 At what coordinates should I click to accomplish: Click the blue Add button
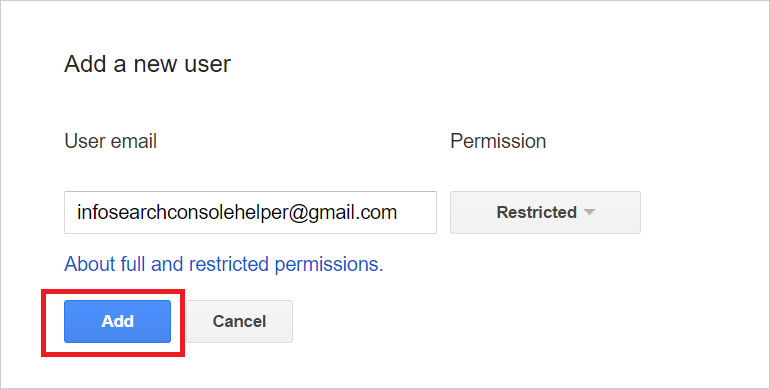[x=117, y=321]
